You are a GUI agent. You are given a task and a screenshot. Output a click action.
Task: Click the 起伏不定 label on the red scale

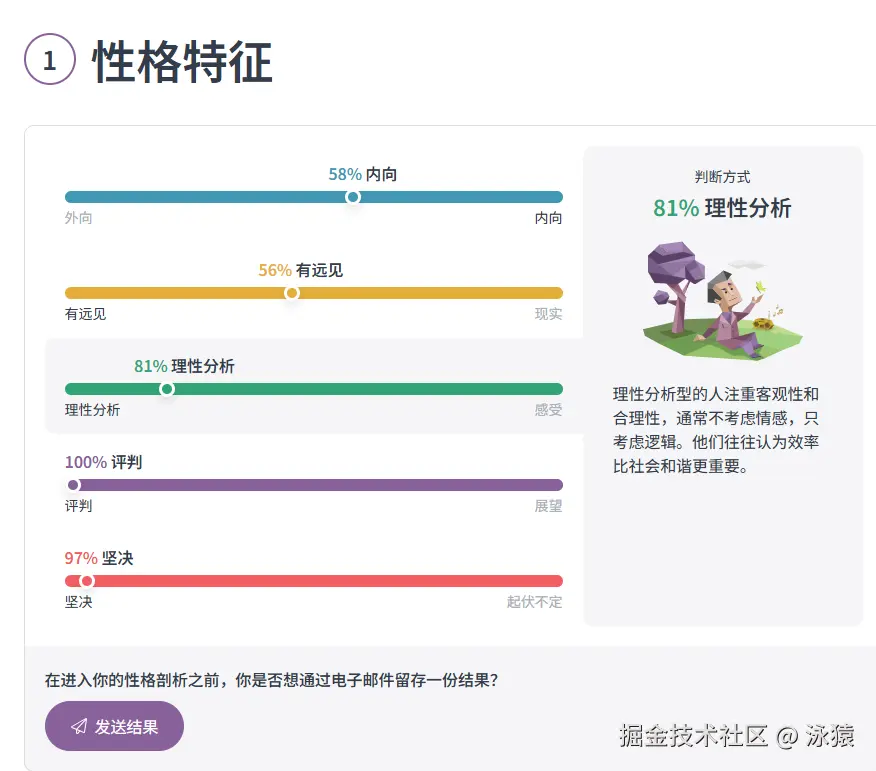(532, 602)
